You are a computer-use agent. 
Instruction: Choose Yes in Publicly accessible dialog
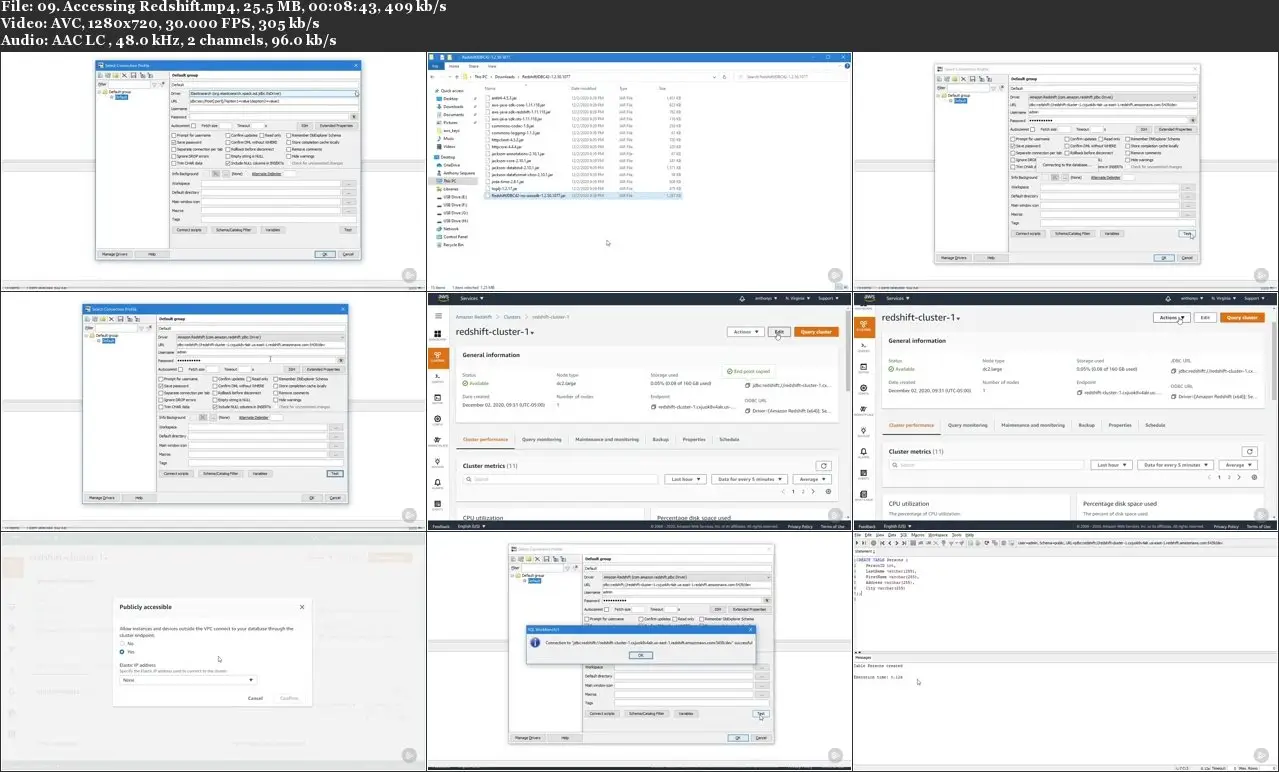pyautogui.click(x=122, y=651)
